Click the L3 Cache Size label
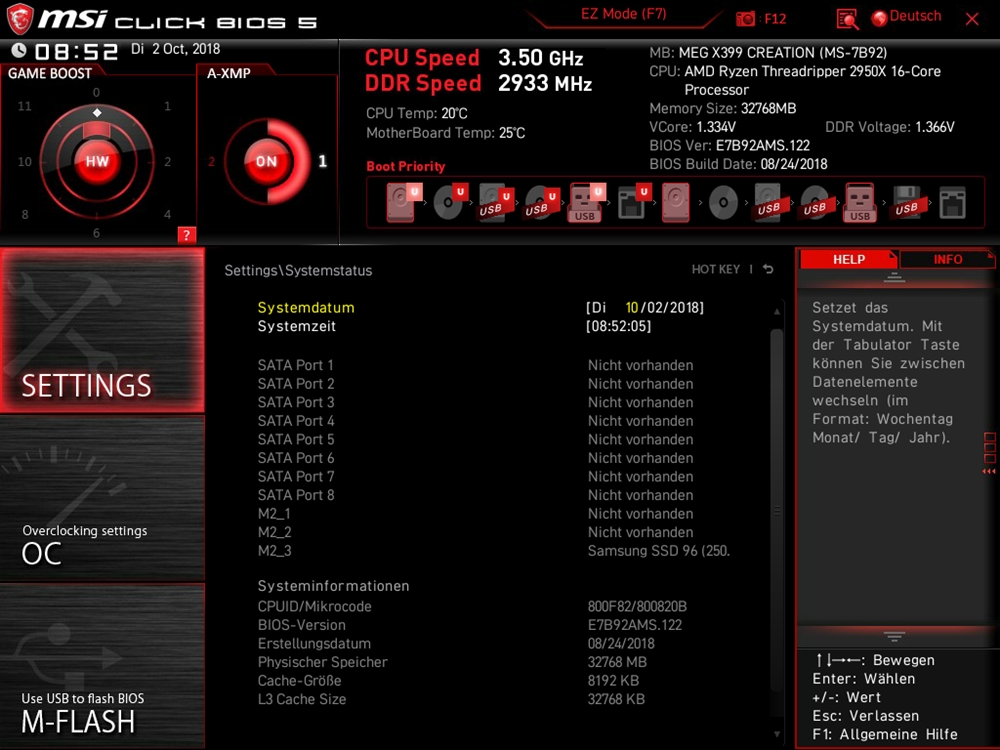The height and width of the screenshot is (750, 1000). pyautogui.click(x=302, y=698)
